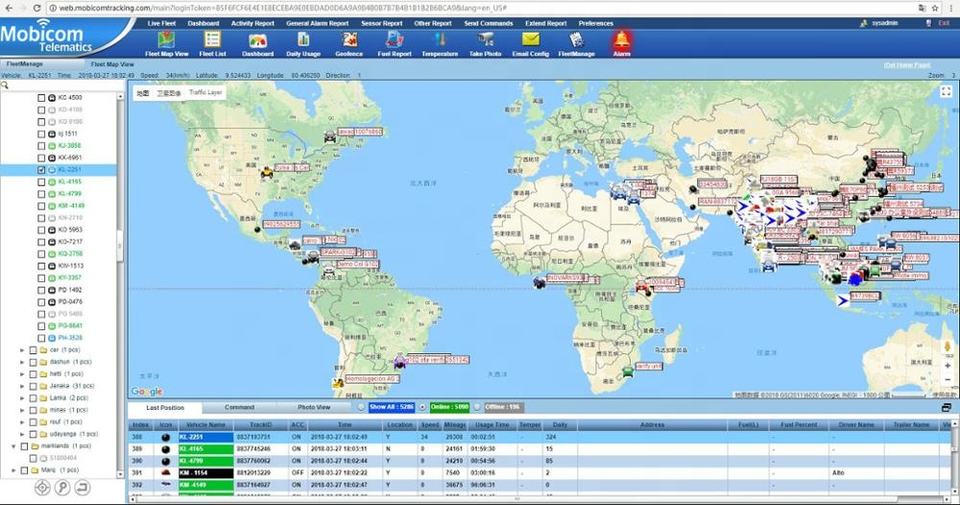Screen dimensions: 960x505
Task: Check the PD 1492 vehicle checkbox
Action: pyautogui.click(x=41, y=289)
